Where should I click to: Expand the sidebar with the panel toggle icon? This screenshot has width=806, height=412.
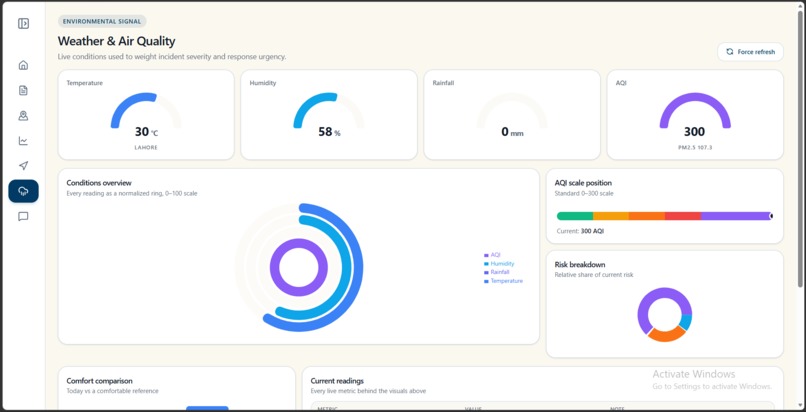pos(23,24)
